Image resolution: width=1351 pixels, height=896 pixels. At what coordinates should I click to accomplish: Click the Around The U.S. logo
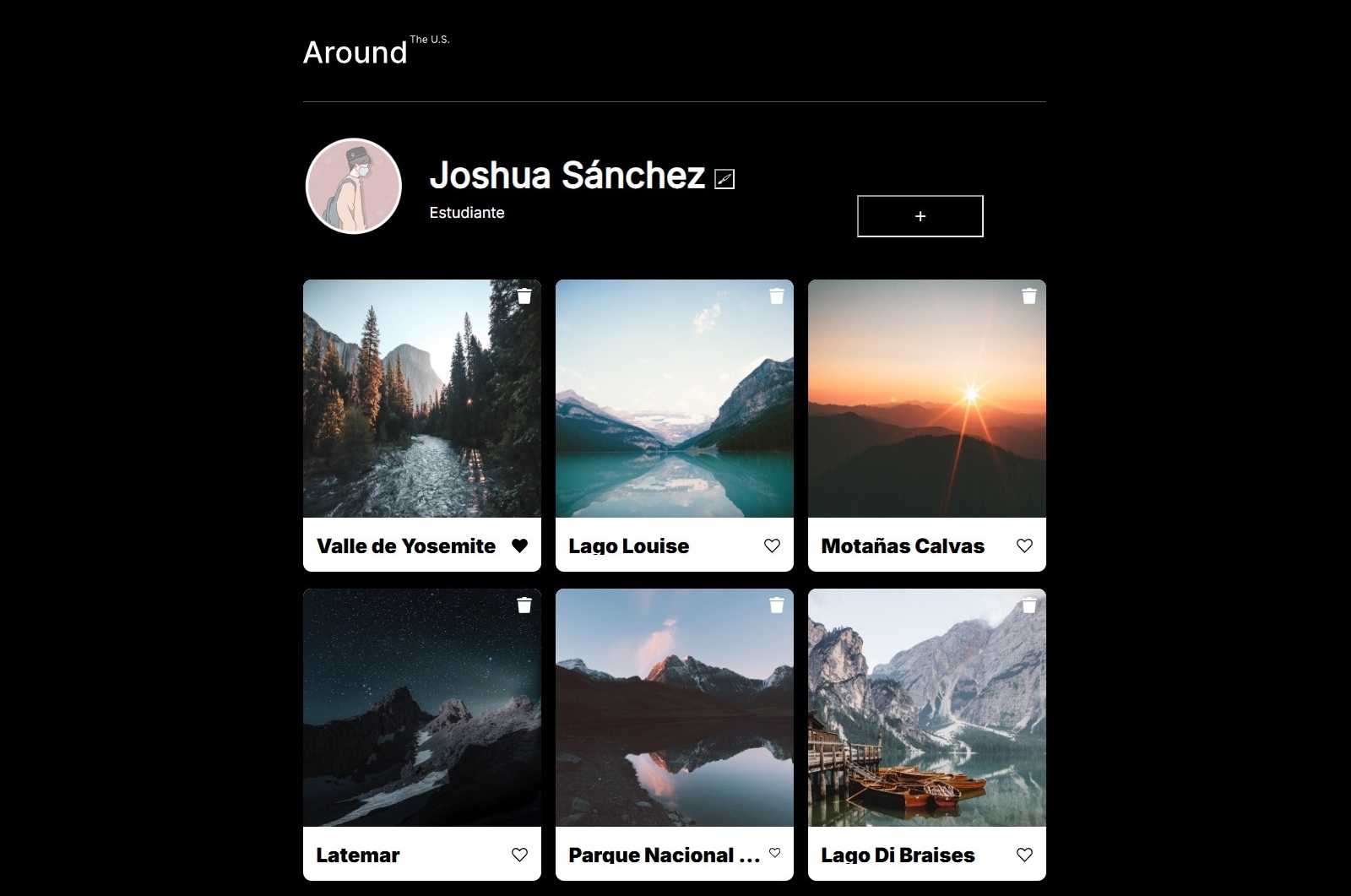375,52
